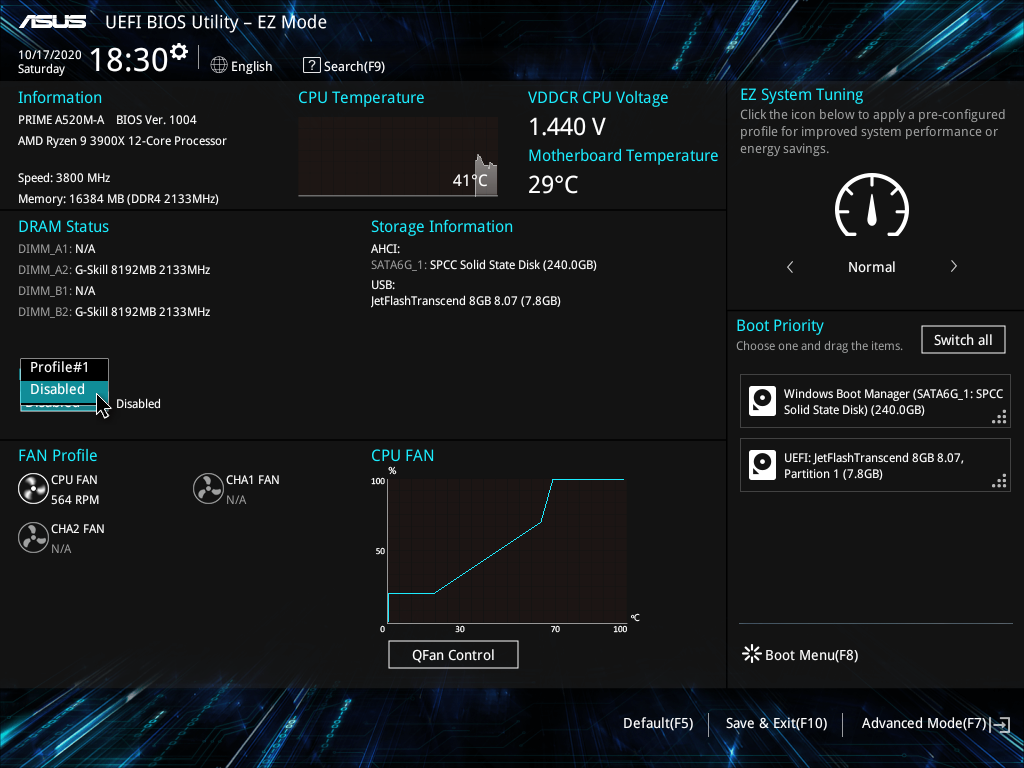Click the 1.440 V voltage value
1024x768 pixels.
point(567,127)
